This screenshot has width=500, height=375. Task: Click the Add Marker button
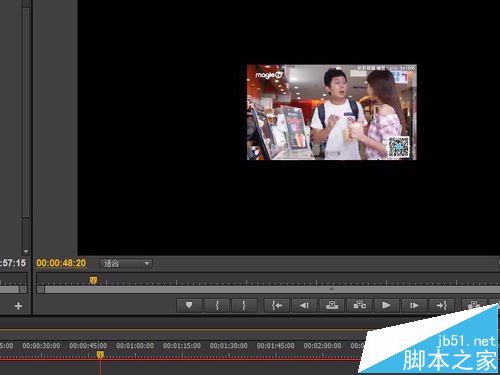[189, 305]
